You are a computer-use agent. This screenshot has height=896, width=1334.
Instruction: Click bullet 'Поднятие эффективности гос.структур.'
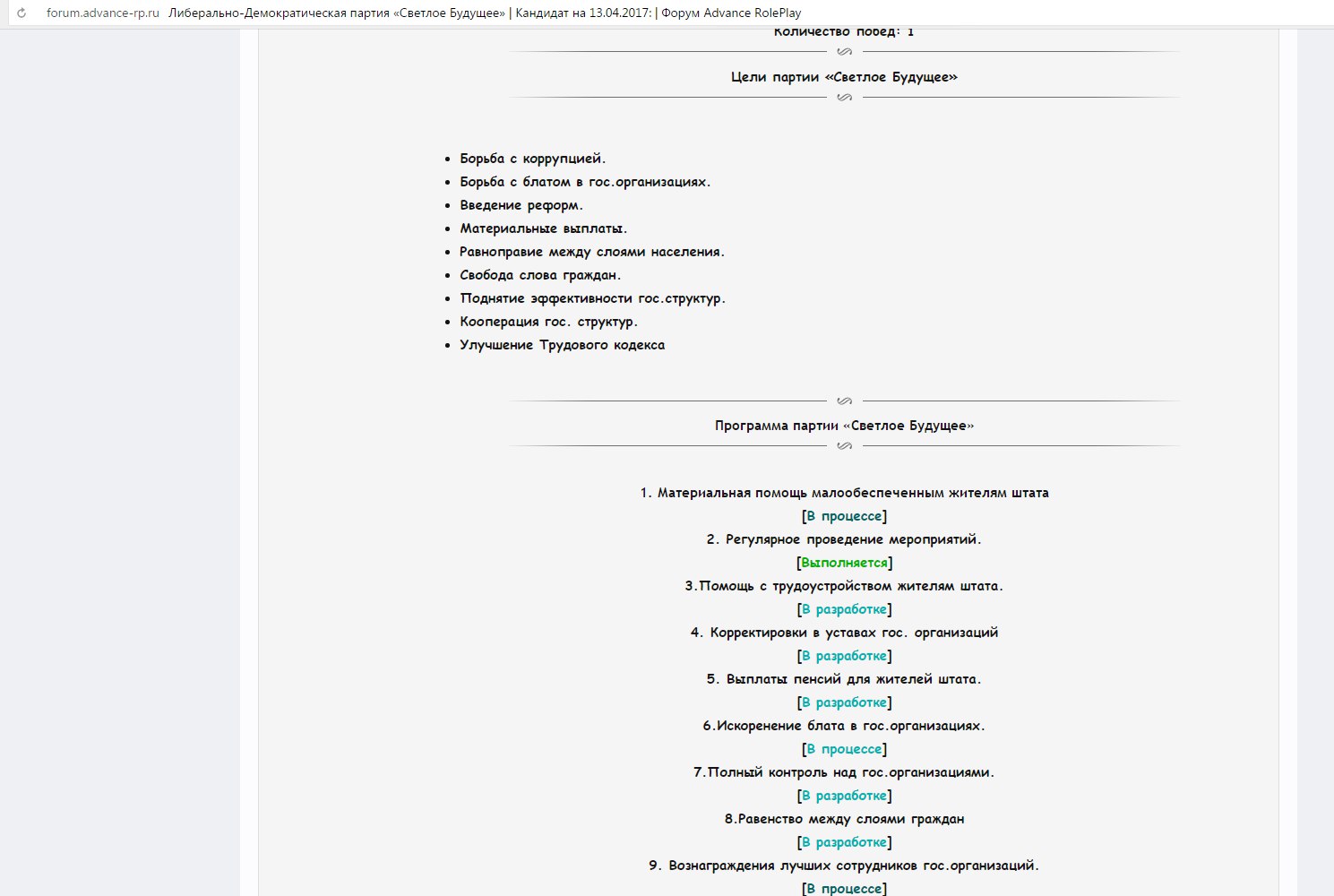[593, 298]
